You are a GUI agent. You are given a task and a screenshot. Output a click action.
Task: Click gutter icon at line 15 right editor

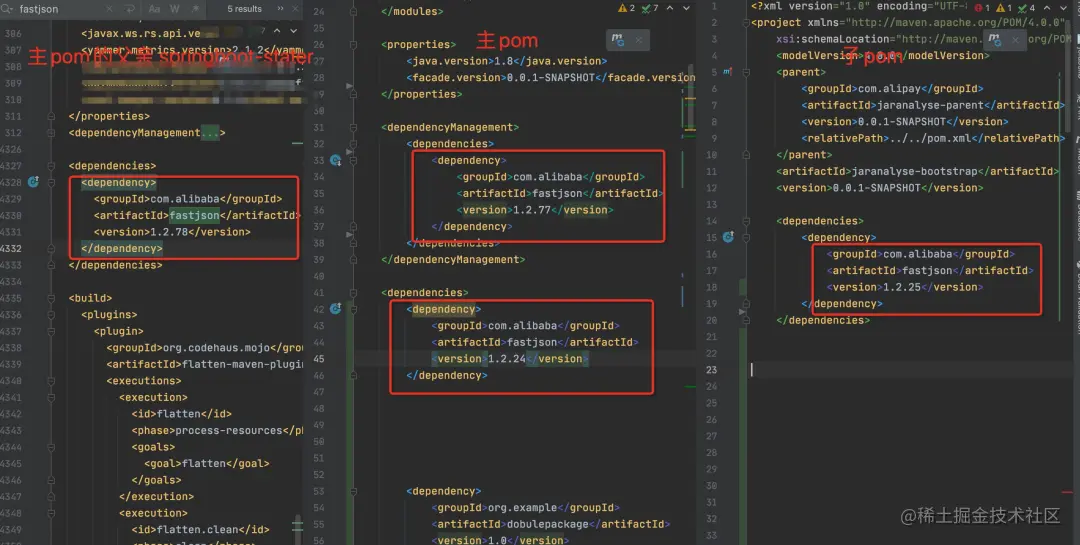tap(728, 238)
